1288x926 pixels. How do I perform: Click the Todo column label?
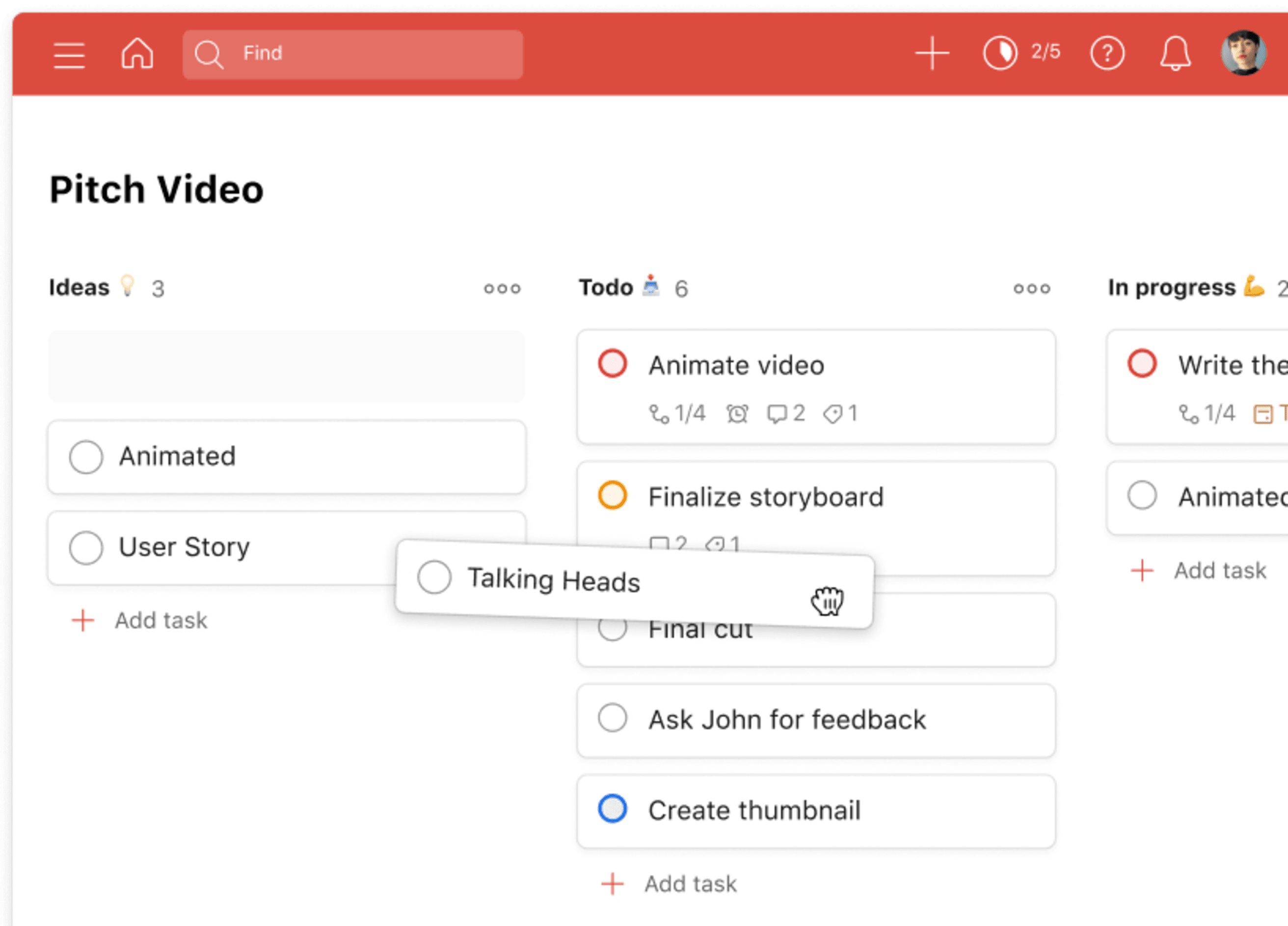click(x=604, y=287)
